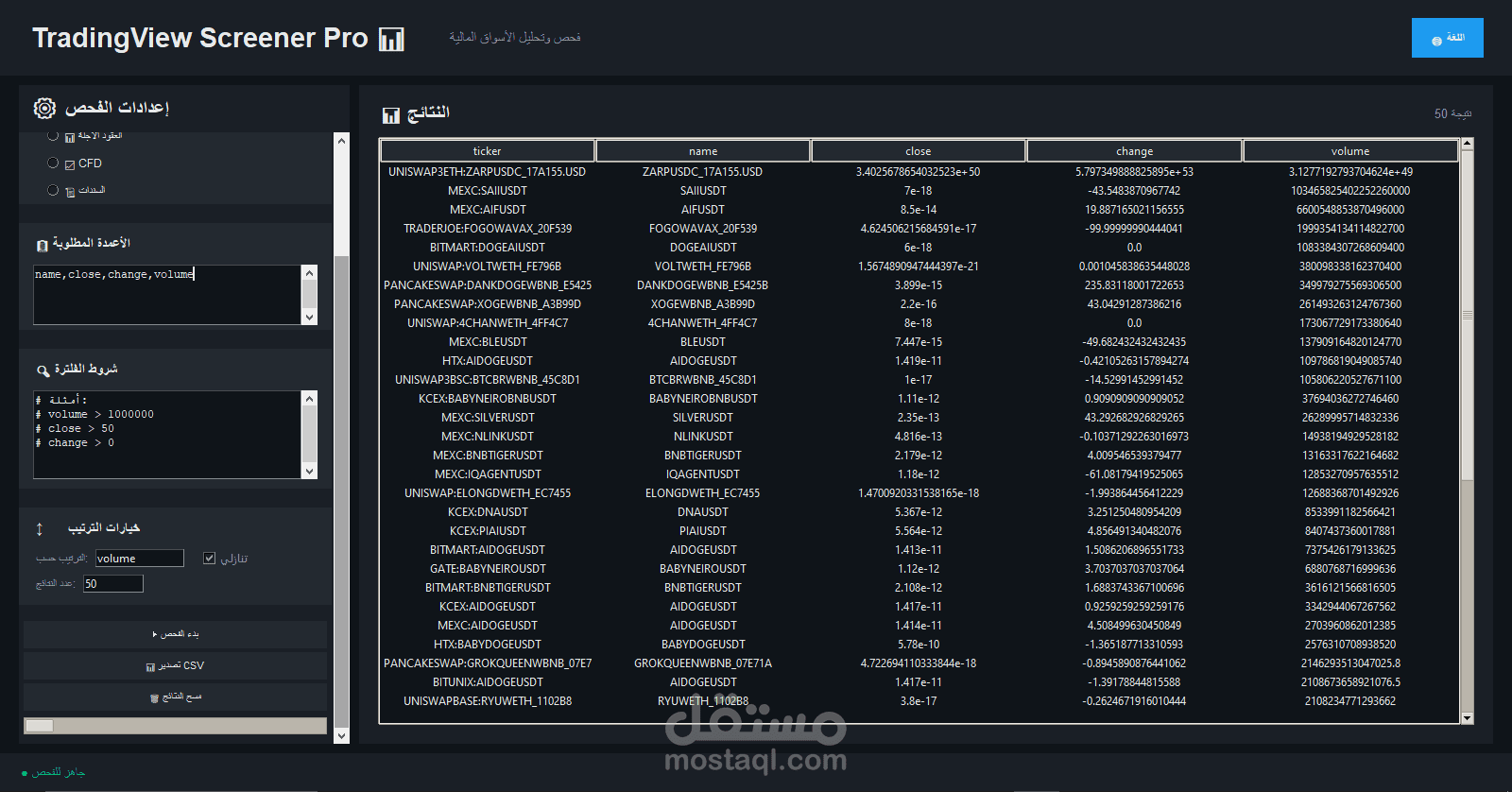Select the futures contracts (العقود الآجلة) radio button
Image resolution: width=1512 pixels, height=792 pixels.
[53, 136]
